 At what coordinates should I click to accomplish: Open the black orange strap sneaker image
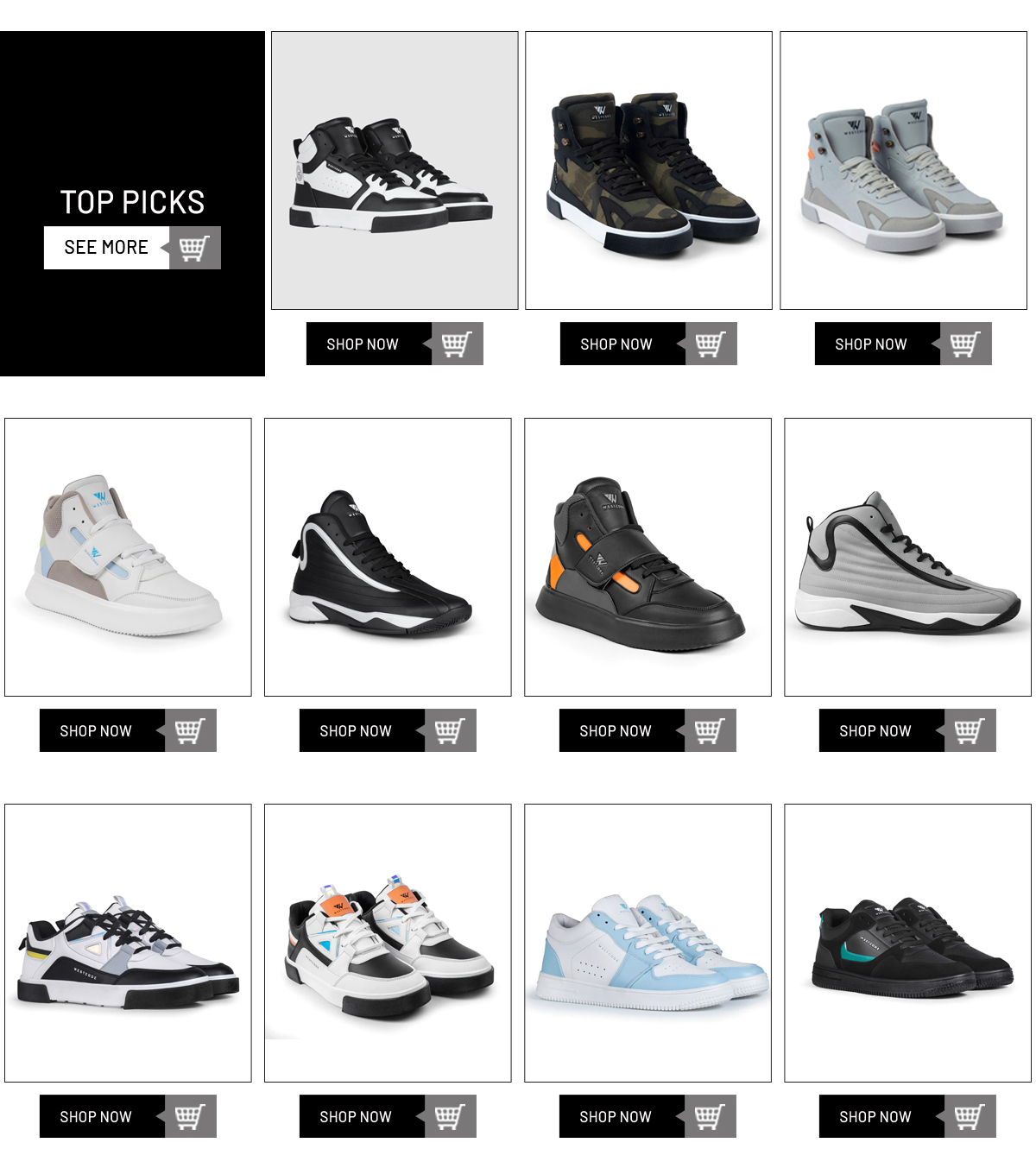647,557
